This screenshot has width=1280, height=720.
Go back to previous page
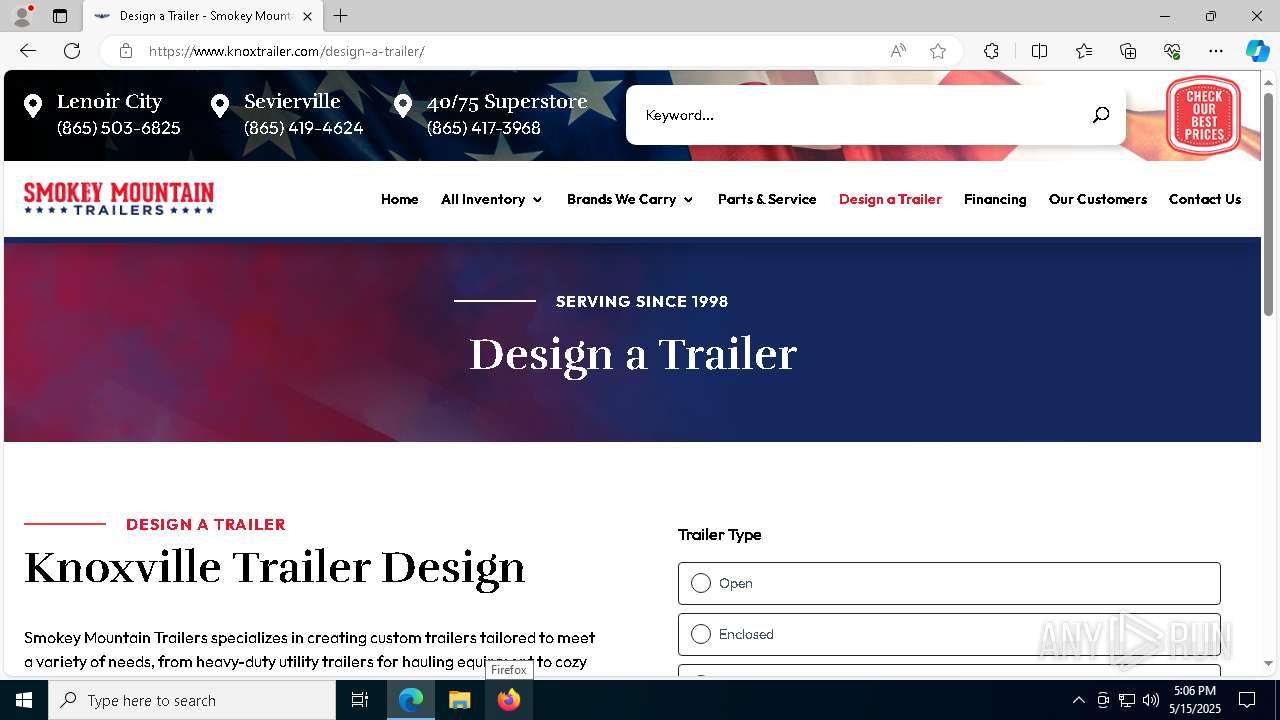(28, 51)
